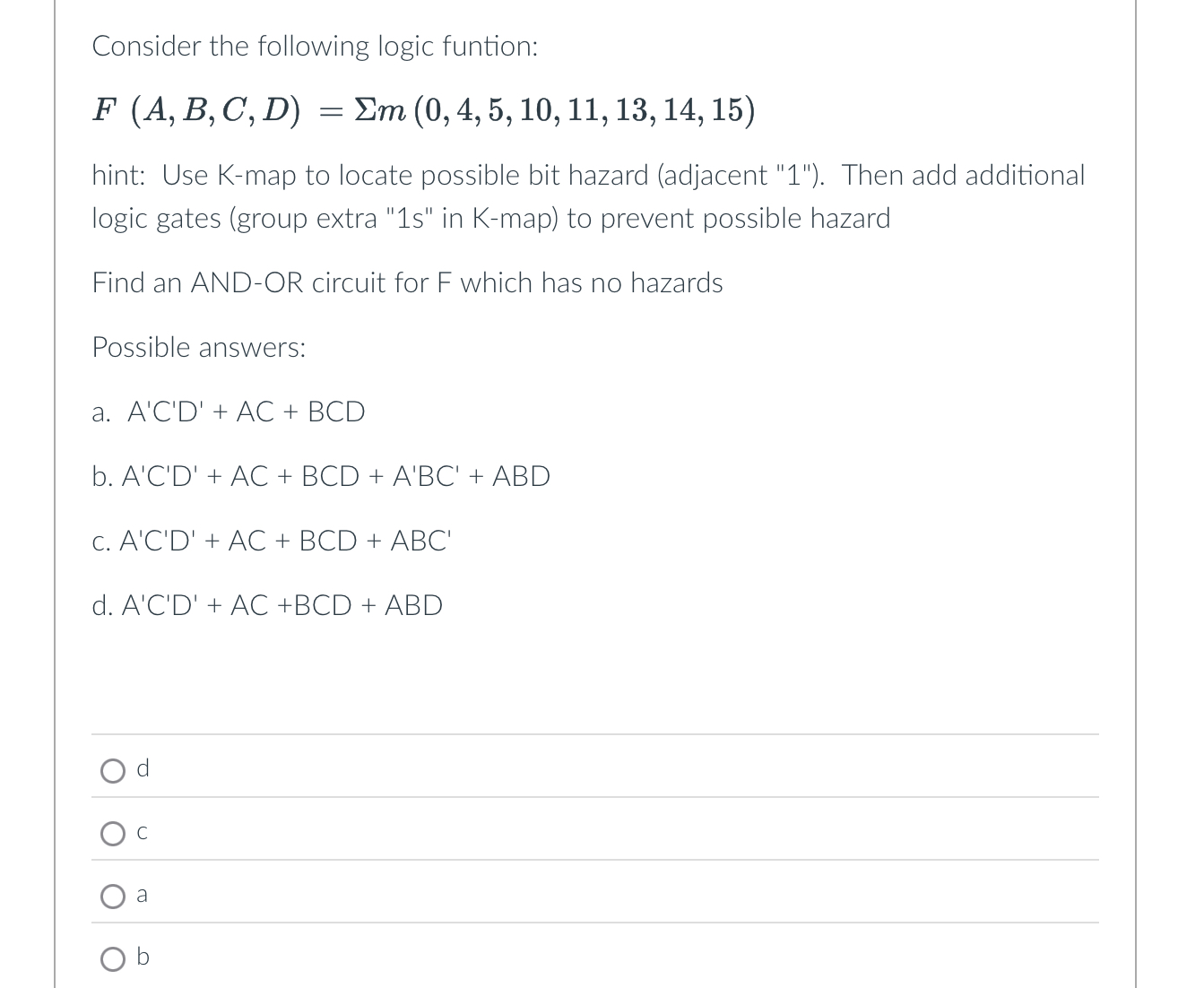Click the line Find an AND-OR circuit
This screenshot has width=1204, height=988.
click(407, 282)
